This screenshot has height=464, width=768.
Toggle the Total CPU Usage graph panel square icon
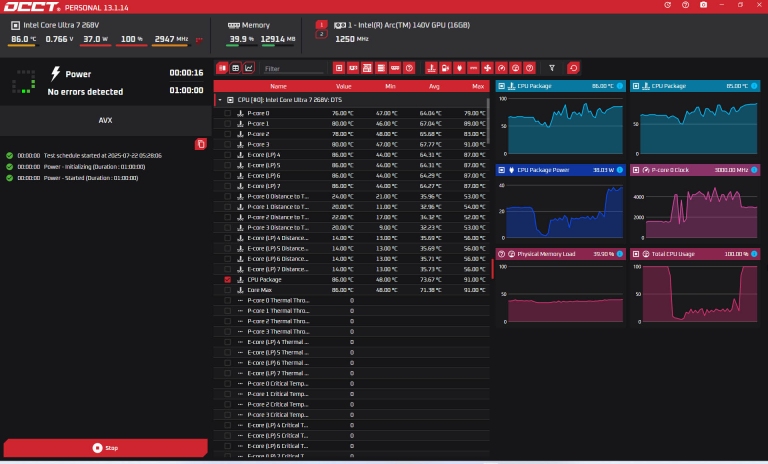point(636,254)
